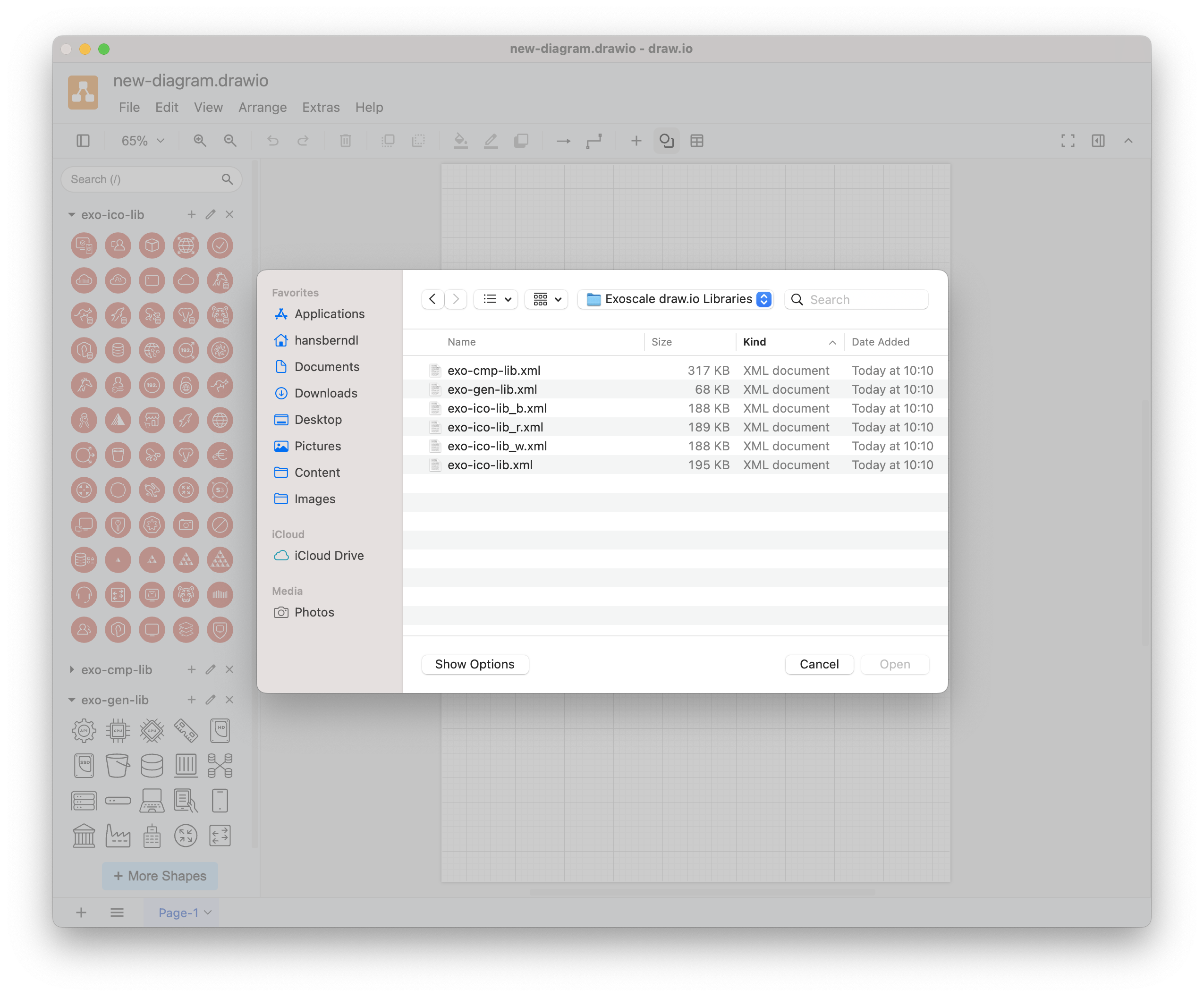
Task: Open the Edit menu
Action: coord(167,107)
